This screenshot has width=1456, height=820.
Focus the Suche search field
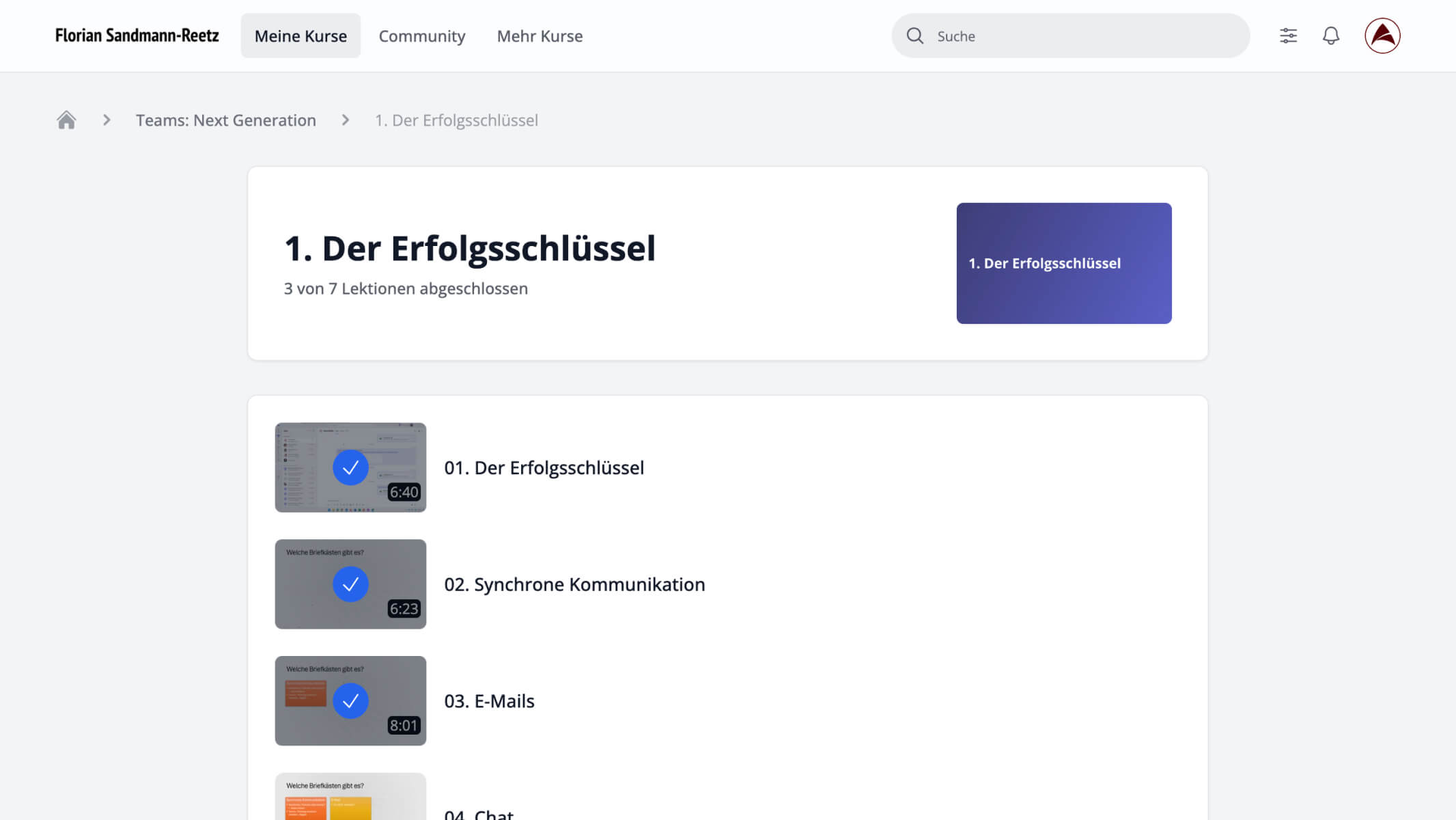(1070, 36)
